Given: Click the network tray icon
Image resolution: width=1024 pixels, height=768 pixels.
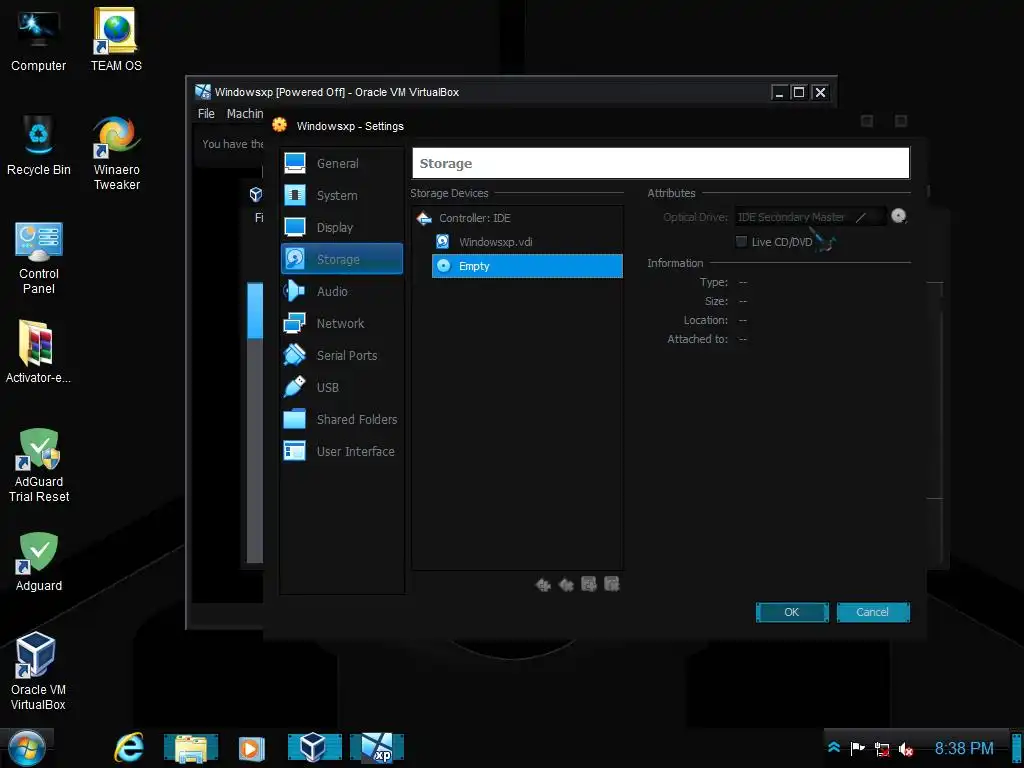Looking at the screenshot, I should 882,749.
